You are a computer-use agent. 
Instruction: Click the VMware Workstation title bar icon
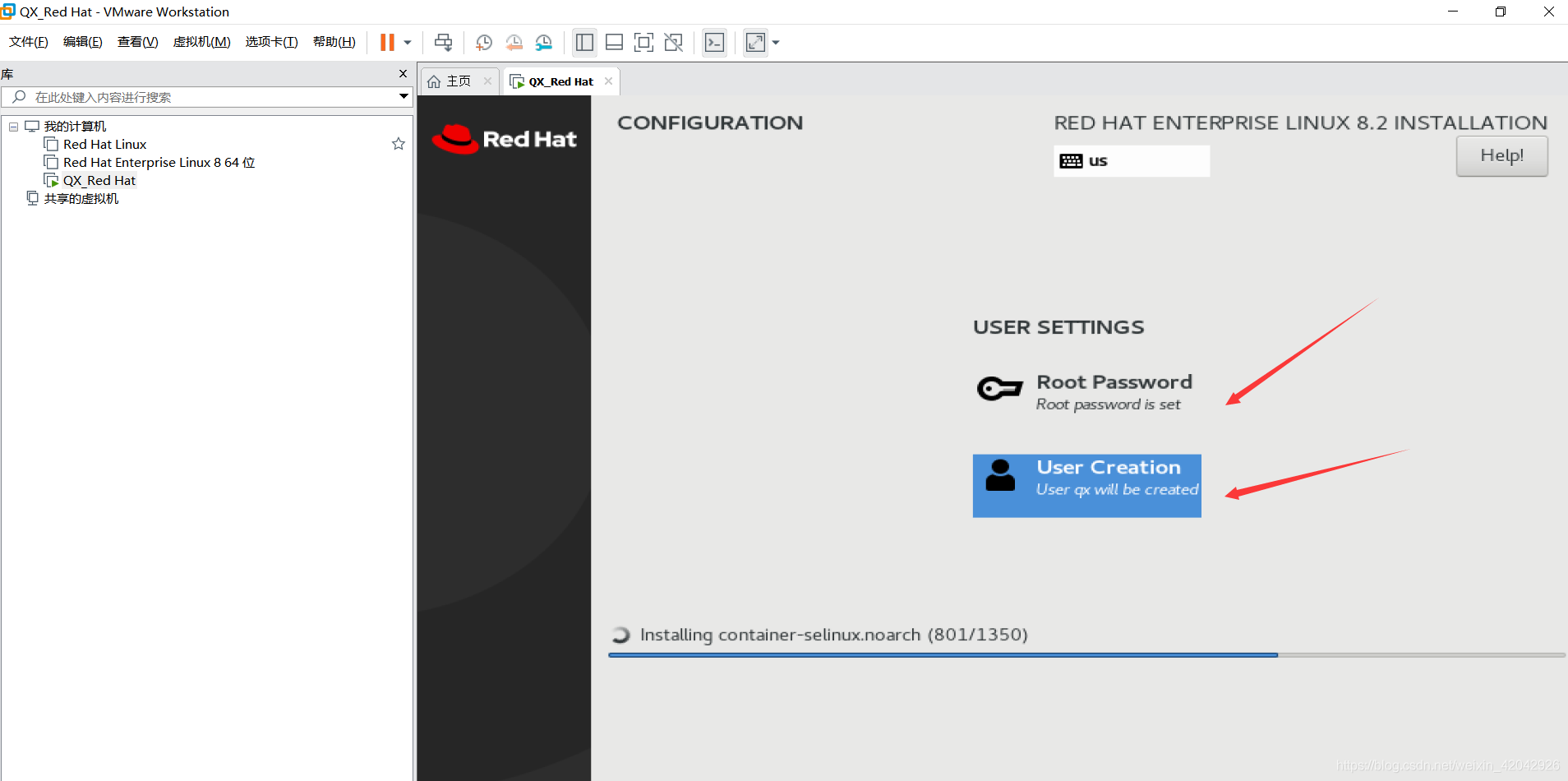(8, 12)
